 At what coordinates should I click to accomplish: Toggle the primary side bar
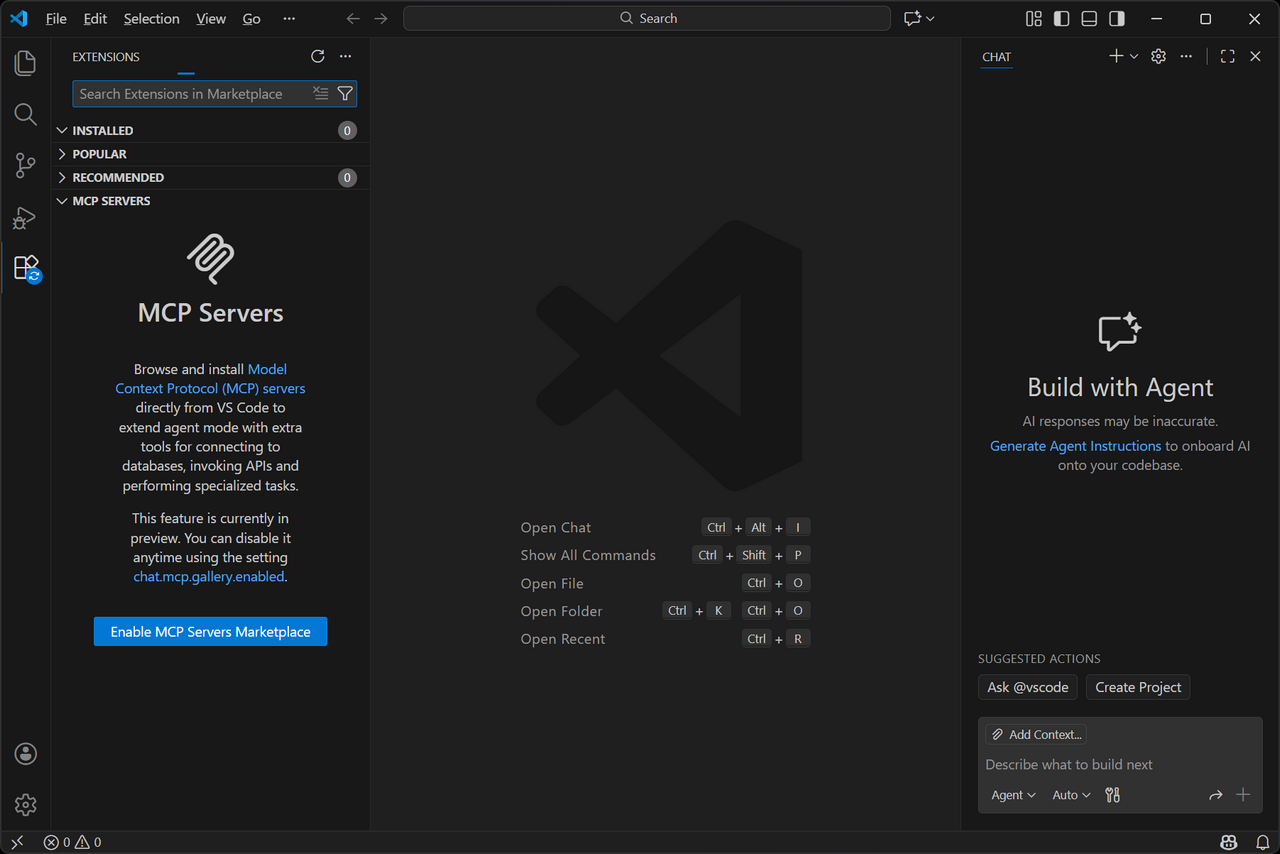[x=1062, y=18]
